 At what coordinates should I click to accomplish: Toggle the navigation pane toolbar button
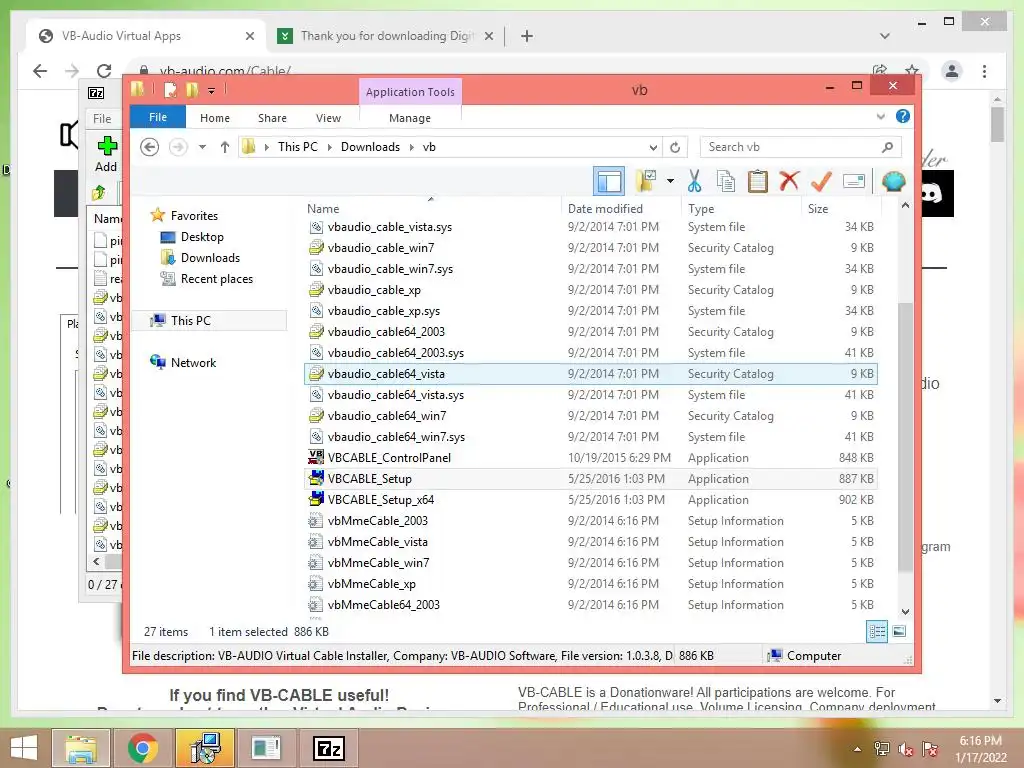click(609, 181)
